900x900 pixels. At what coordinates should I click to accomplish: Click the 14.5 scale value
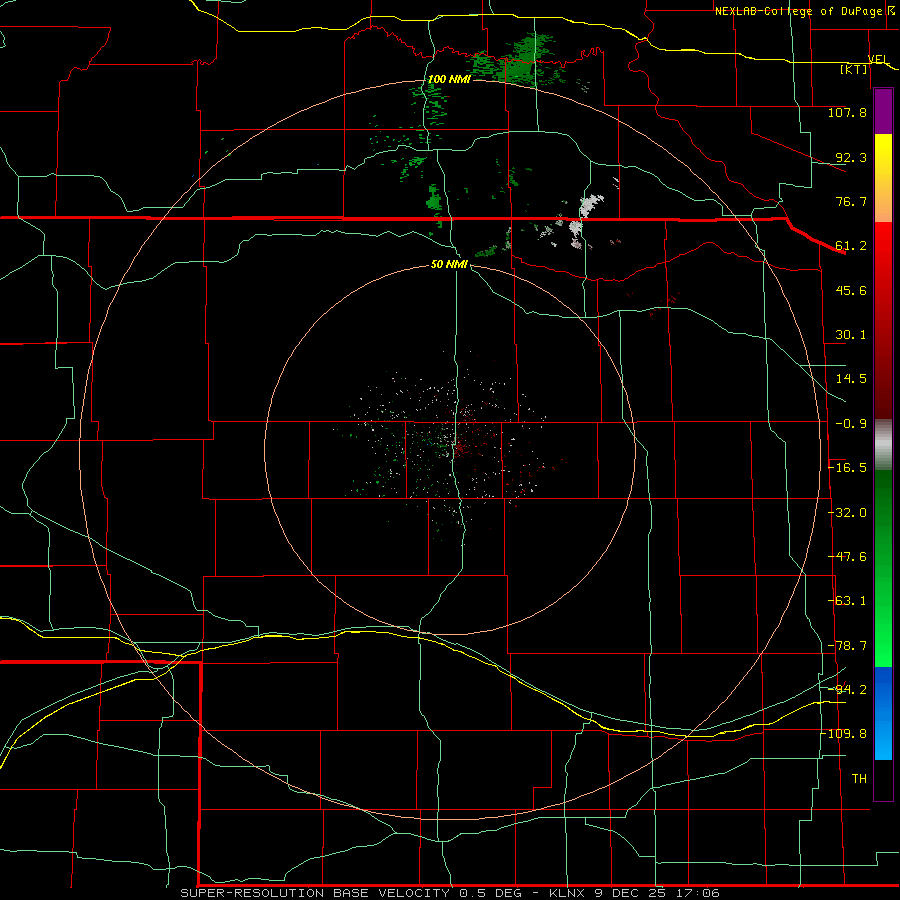point(851,379)
